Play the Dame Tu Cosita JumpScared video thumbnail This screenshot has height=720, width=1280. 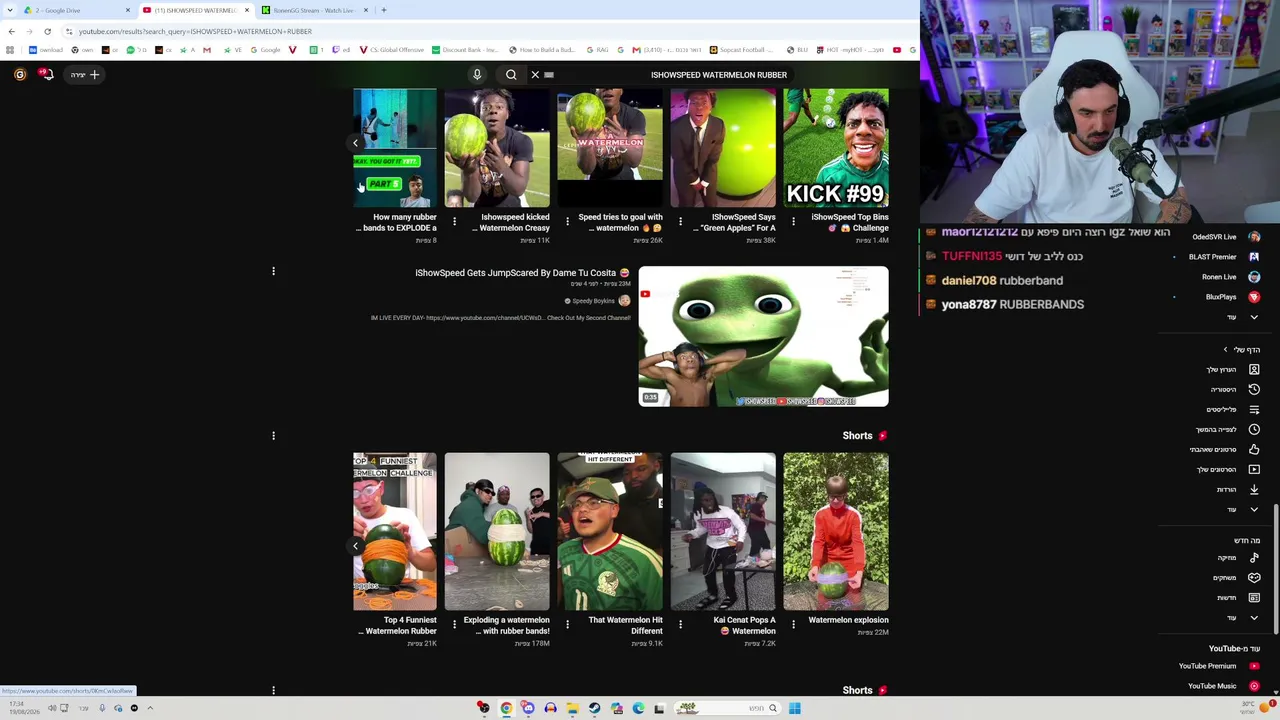point(763,336)
